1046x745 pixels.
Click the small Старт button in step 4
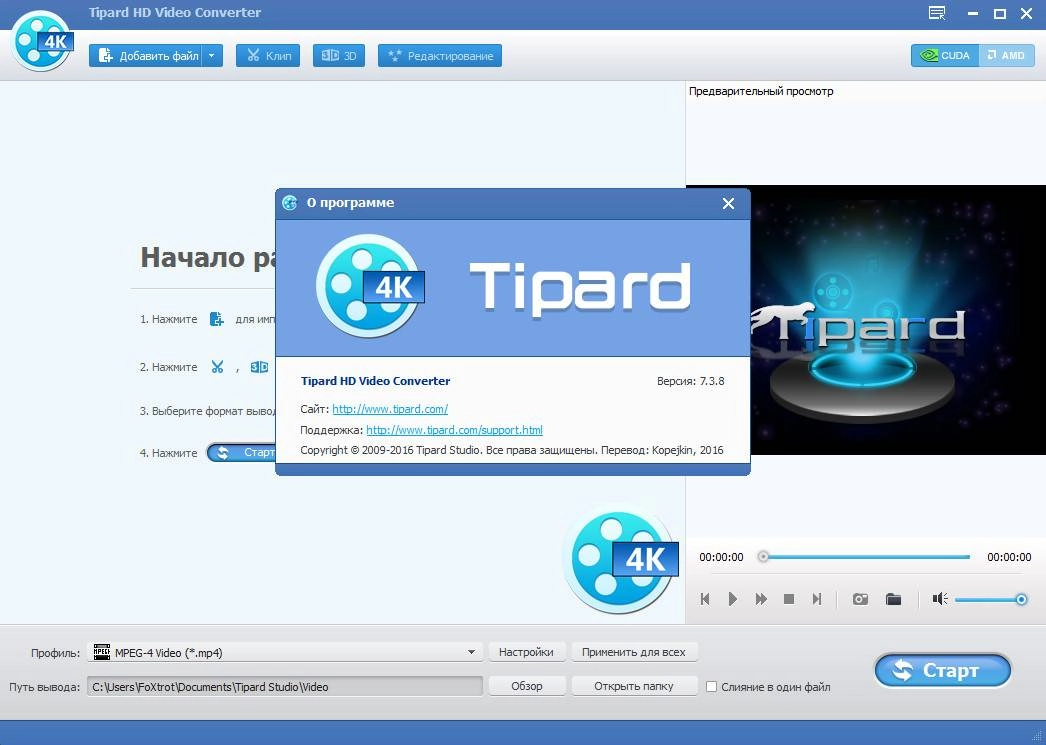pyautogui.click(x=241, y=453)
